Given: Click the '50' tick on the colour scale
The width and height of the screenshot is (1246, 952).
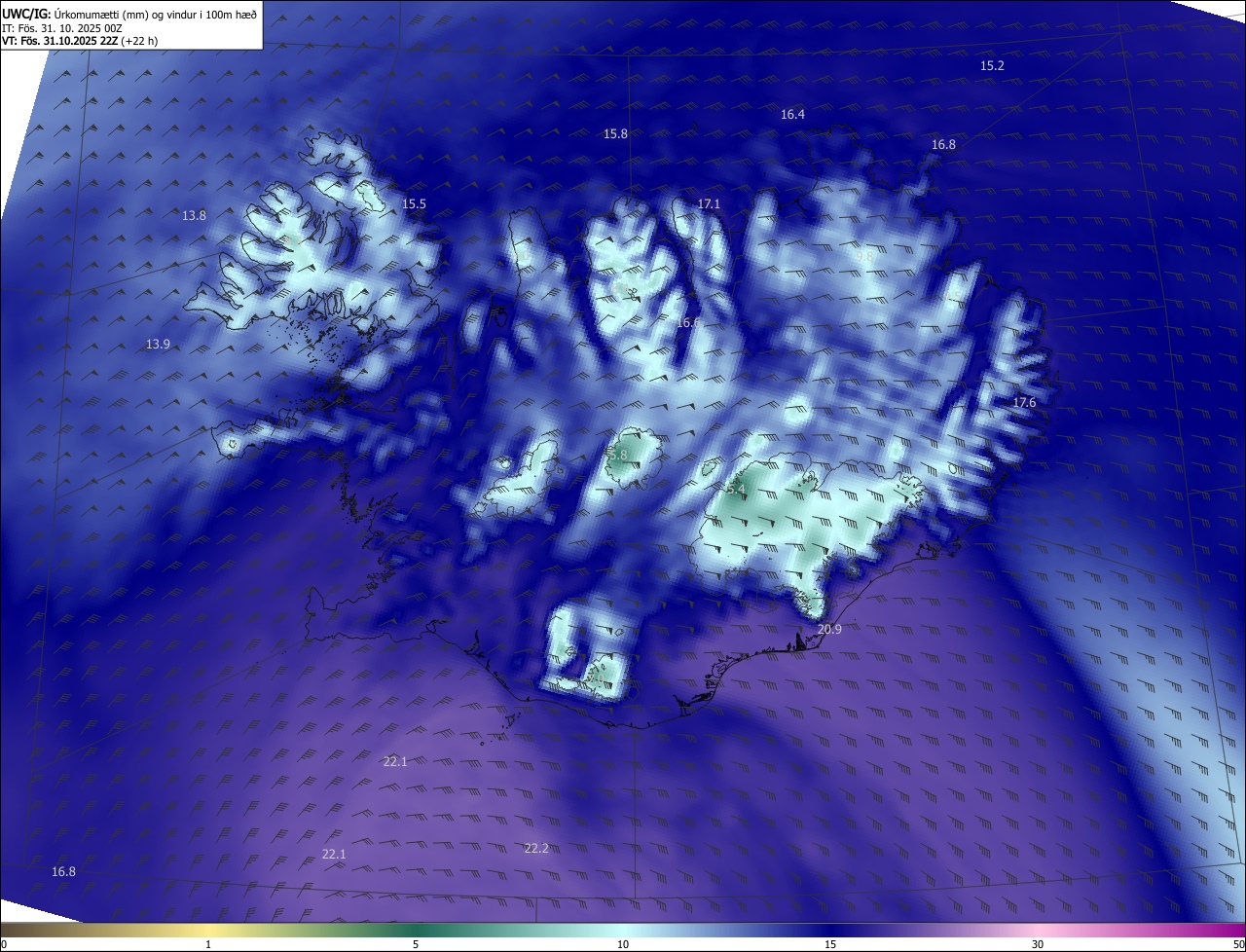Looking at the screenshot, I should [1238, 945].
